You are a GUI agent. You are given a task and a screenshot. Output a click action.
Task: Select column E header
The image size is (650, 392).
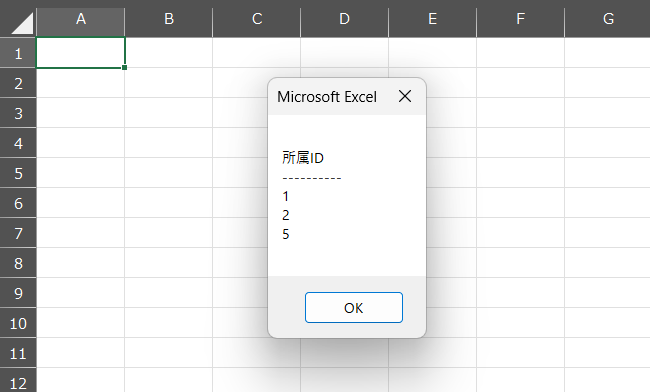coord(432,19)
